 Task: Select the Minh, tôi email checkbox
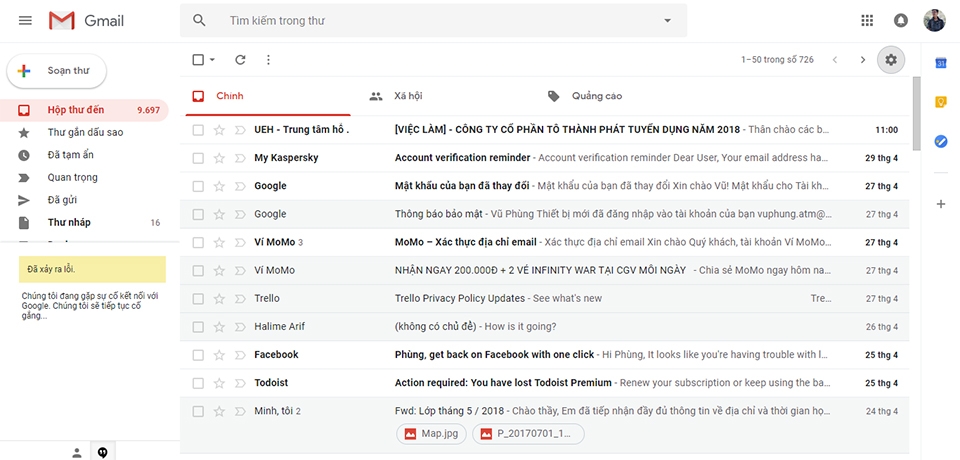click(198, 412)
